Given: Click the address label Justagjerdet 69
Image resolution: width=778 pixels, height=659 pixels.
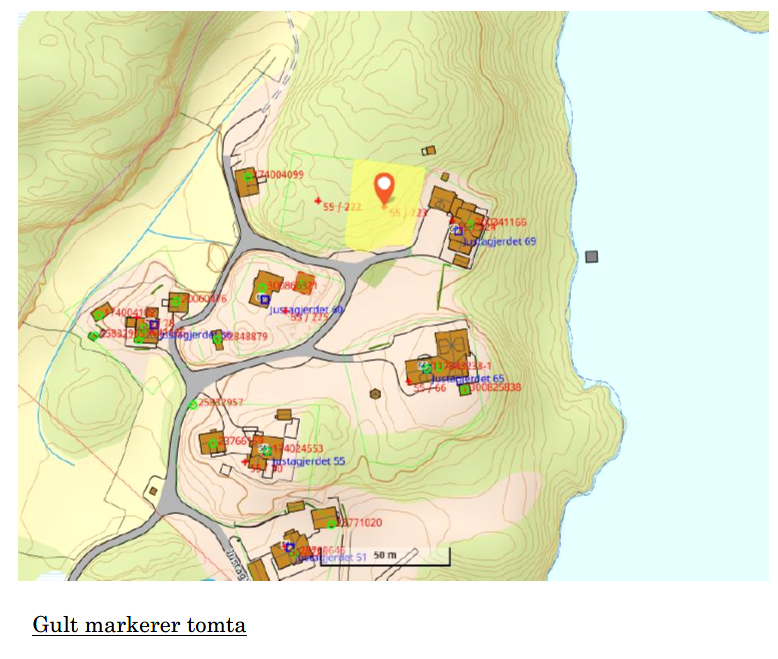Looking at the screenshot, I should click(x=500, y=242).
